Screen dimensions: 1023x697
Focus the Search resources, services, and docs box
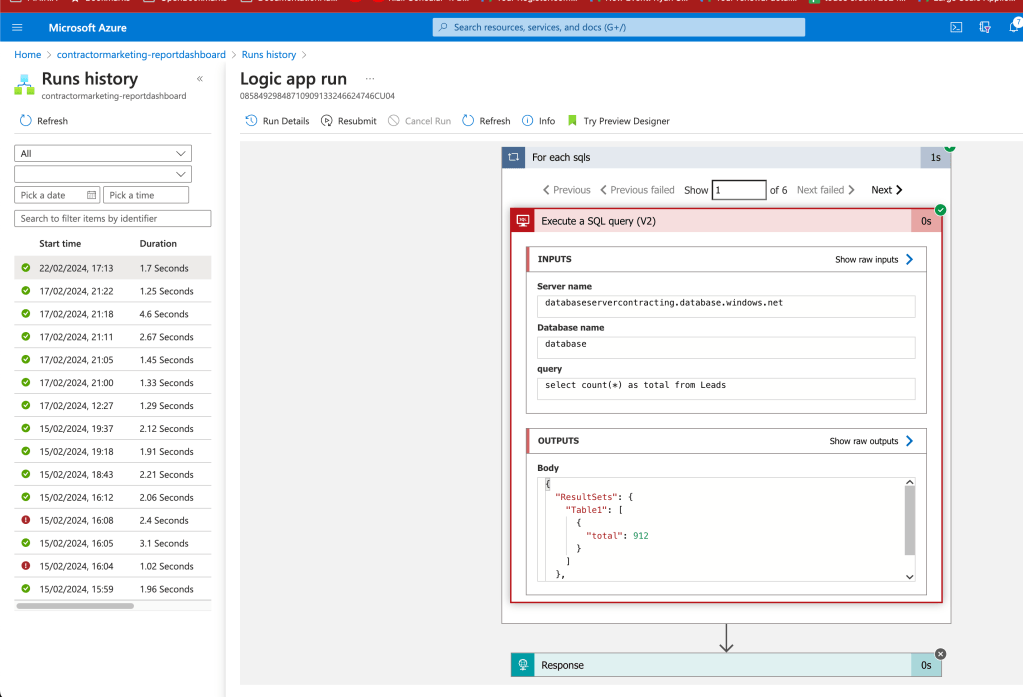pos(618,27)
